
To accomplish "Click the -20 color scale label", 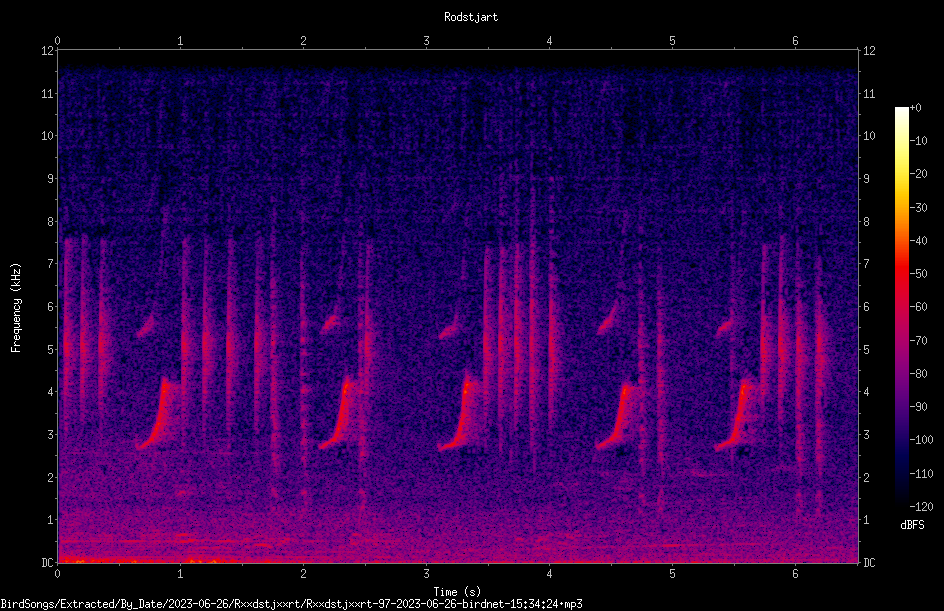I will tap(919, 174).
